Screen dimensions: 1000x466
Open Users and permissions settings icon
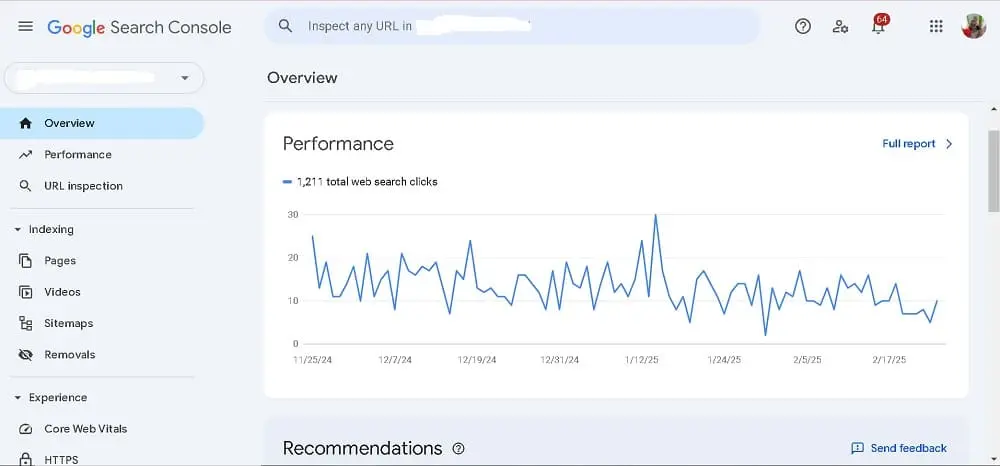[841, 27]
